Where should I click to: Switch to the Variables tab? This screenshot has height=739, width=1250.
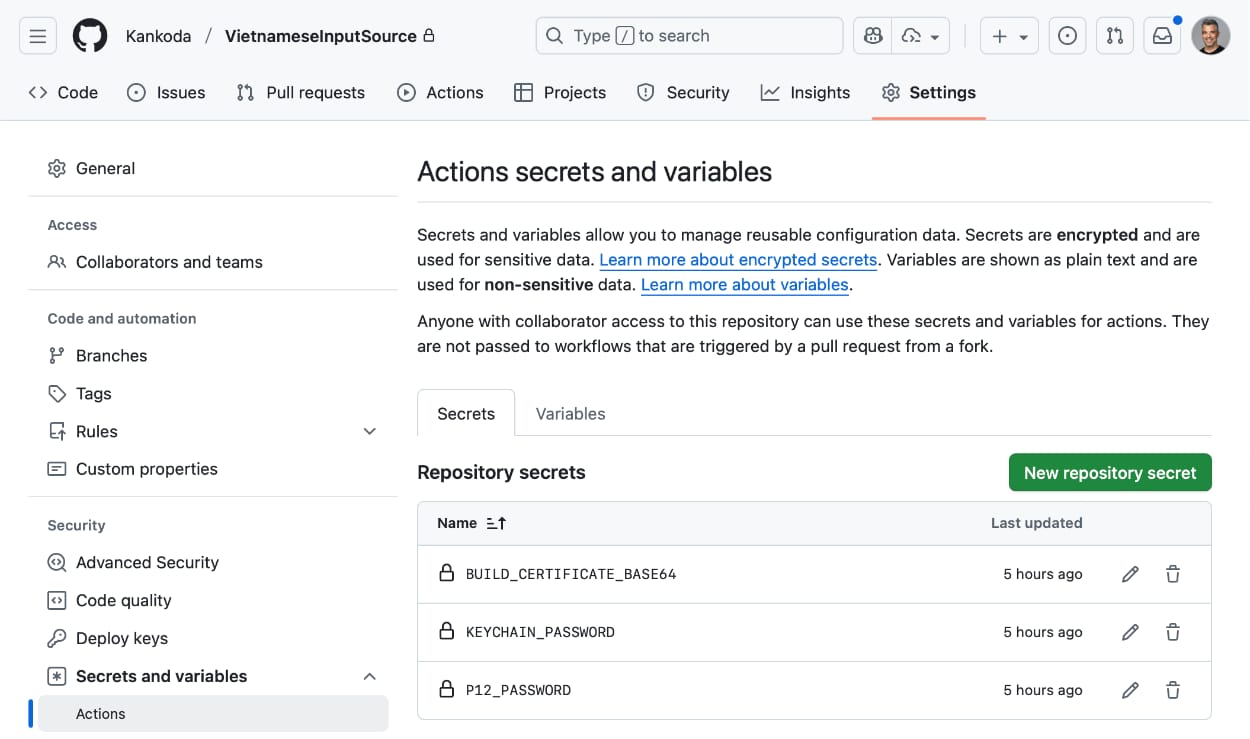tap(570, 413)
